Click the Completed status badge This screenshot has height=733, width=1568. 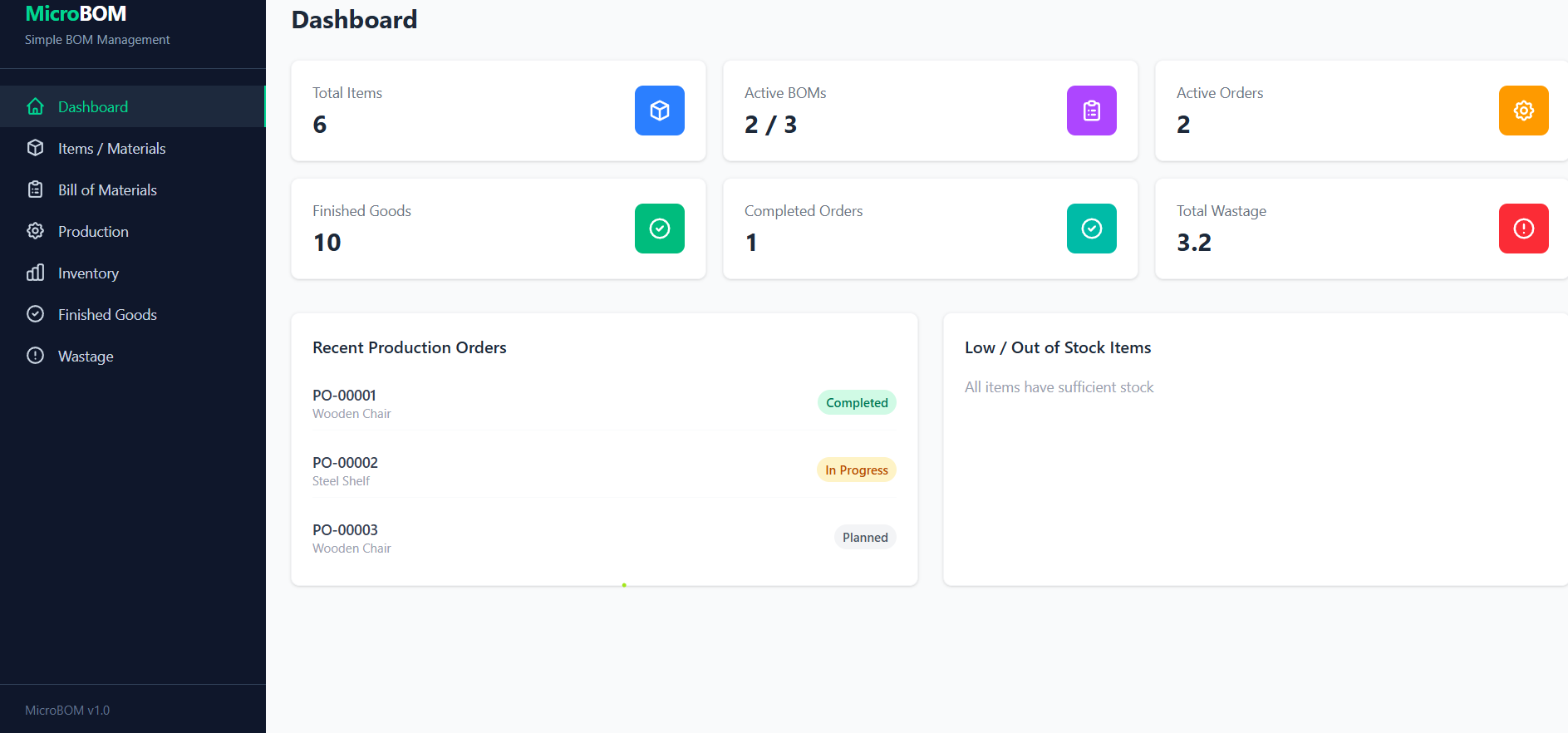coord(856,403)
